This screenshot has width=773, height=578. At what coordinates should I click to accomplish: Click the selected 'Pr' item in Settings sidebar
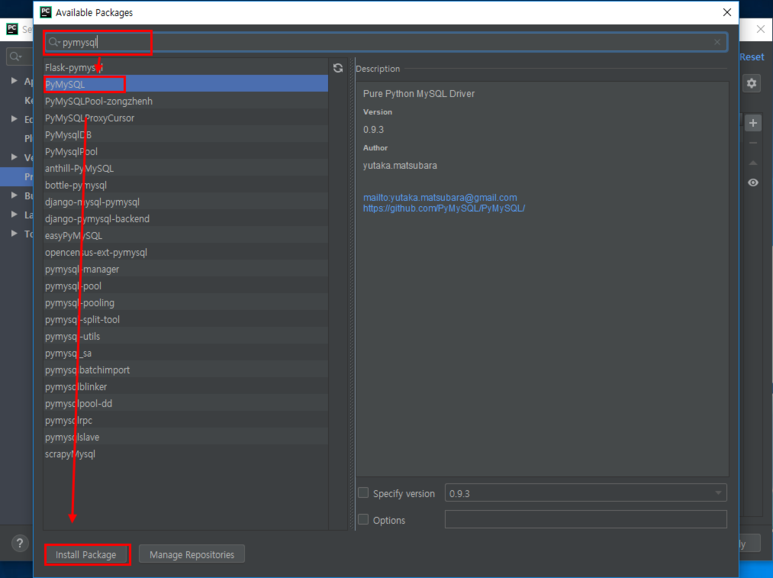coord(17,177)
